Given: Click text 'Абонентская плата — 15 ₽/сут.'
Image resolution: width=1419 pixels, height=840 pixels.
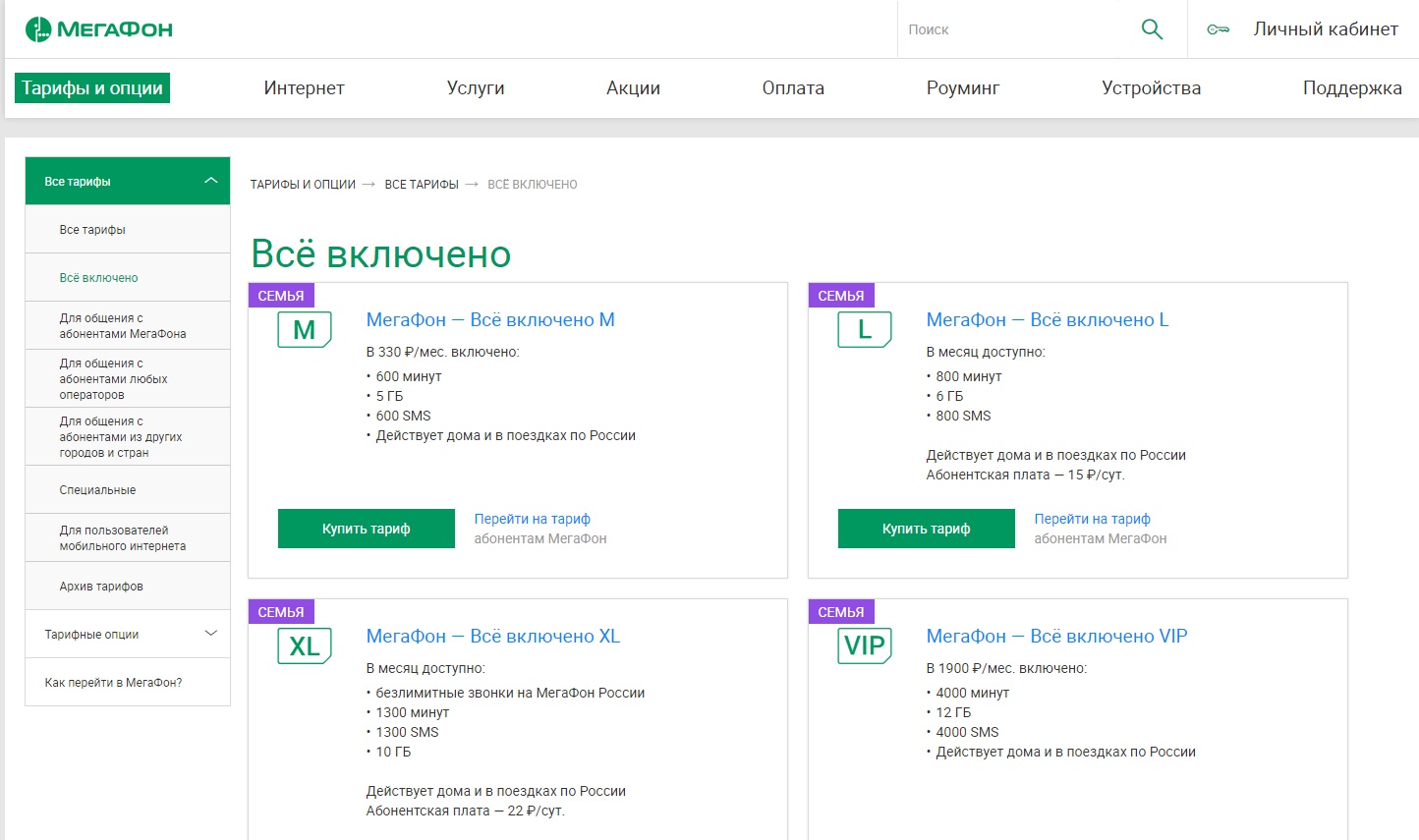Looking at the screenshot, I should pos(1026,475).
